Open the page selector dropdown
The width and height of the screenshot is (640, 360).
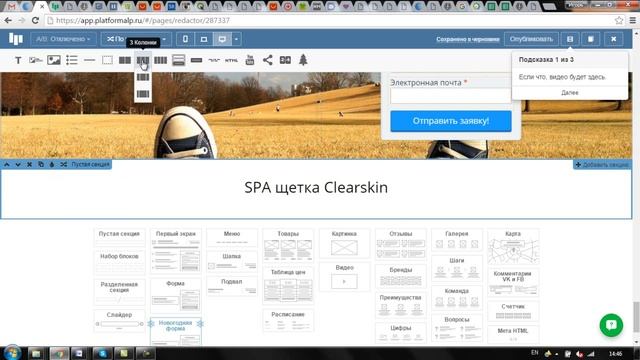pyautogui.click(x=136, y=39)
